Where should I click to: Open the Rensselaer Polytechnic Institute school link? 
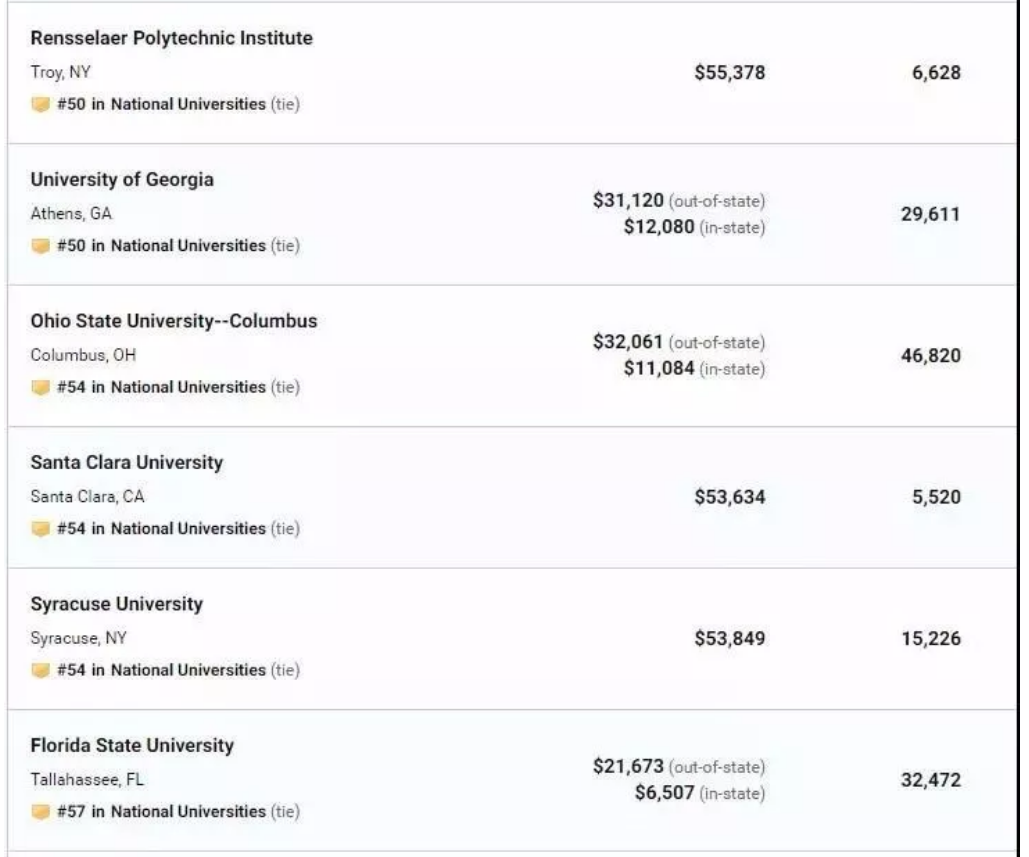point(171,38)
